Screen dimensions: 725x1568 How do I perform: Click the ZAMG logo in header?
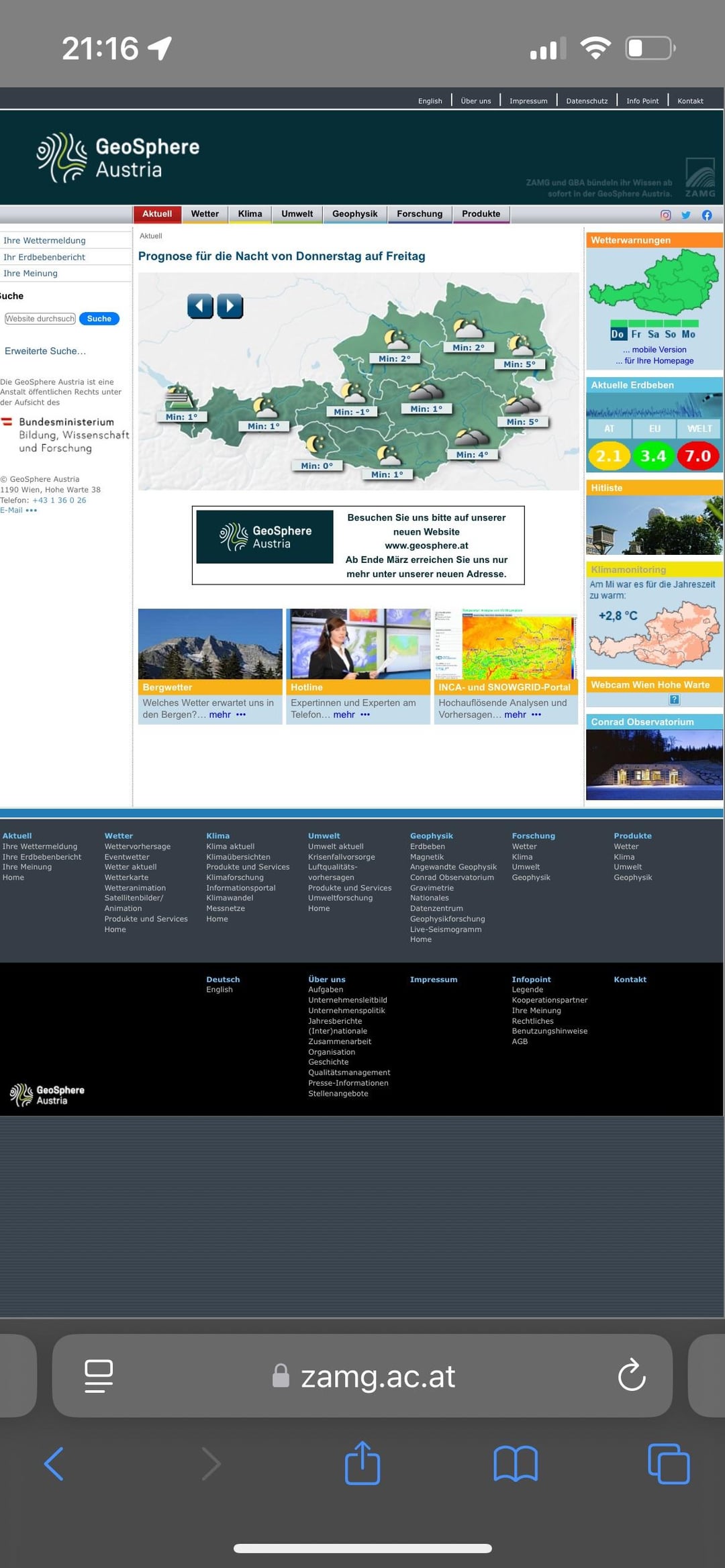click(700, 178)
